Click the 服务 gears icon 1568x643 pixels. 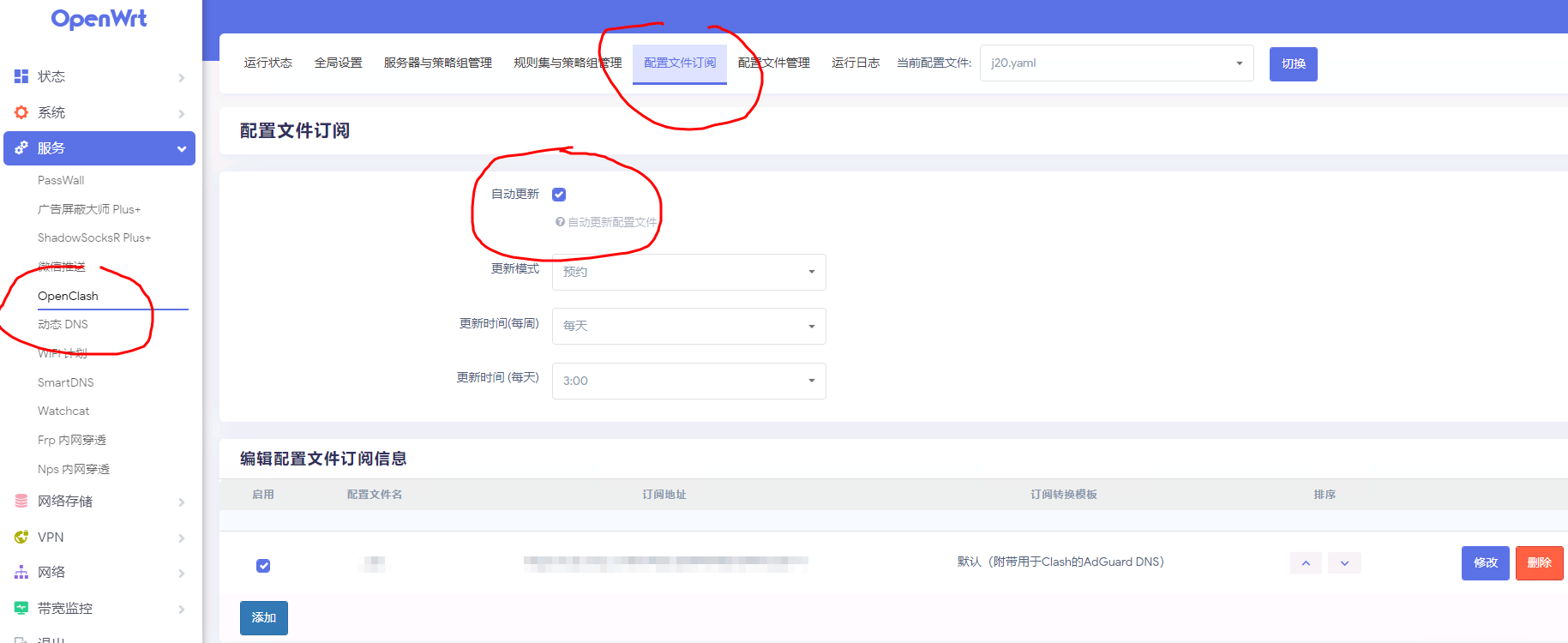tap(21, 147)
